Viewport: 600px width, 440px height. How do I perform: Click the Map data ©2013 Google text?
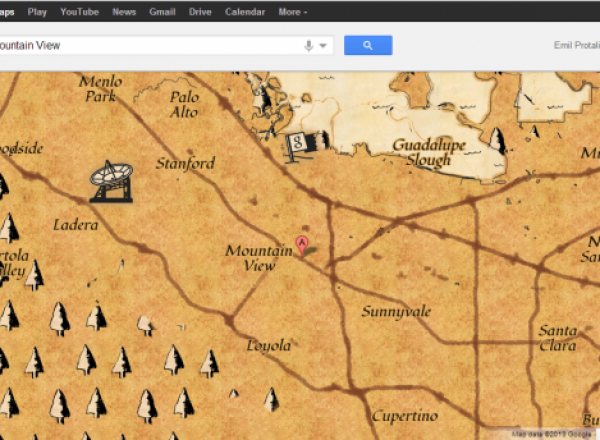(x=551, y=434)
